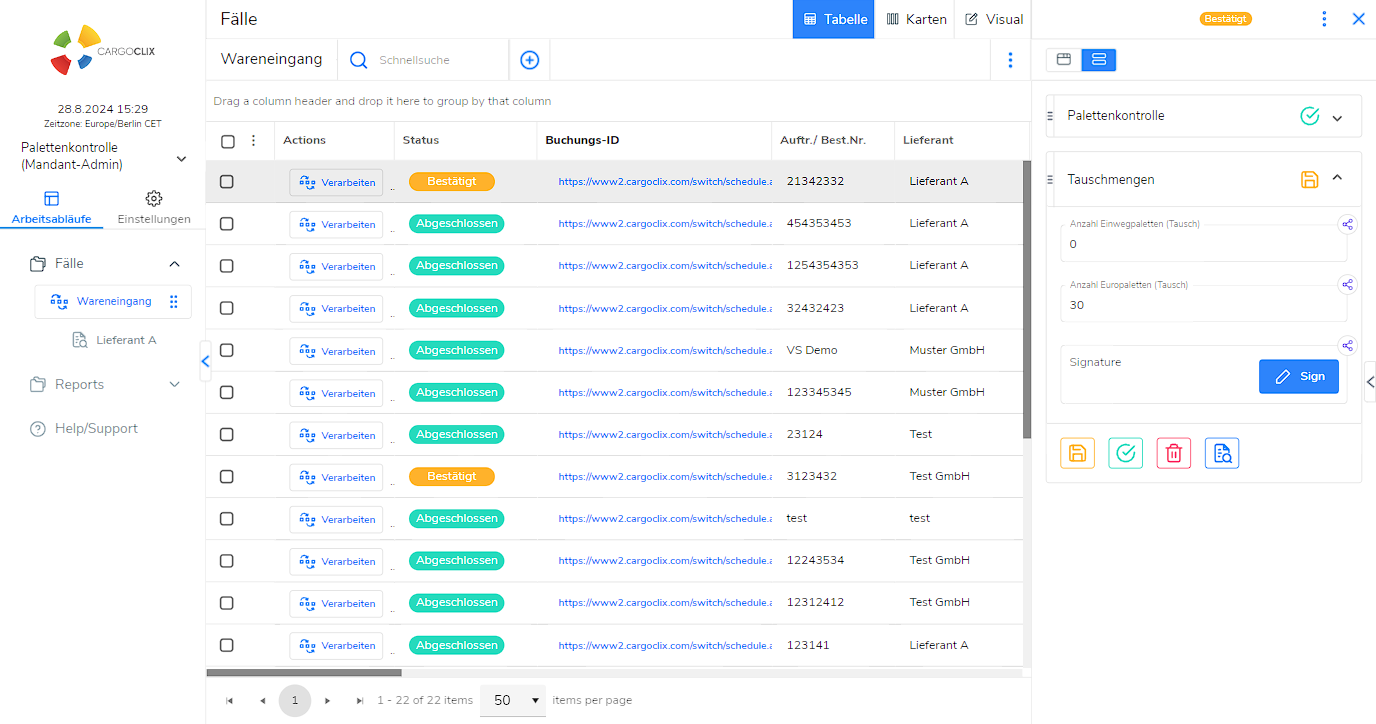Switch to stacked sections layout view icon
This screenshot has height=724, width=1376.
pos(1098,60)
